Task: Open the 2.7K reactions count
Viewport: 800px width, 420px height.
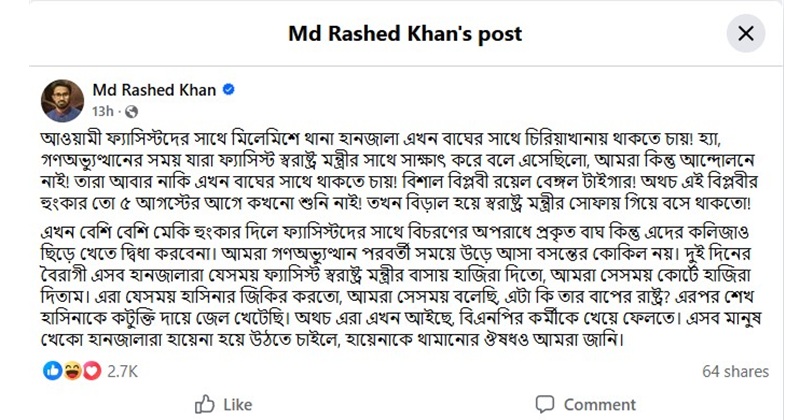Action: coord(122,371)
